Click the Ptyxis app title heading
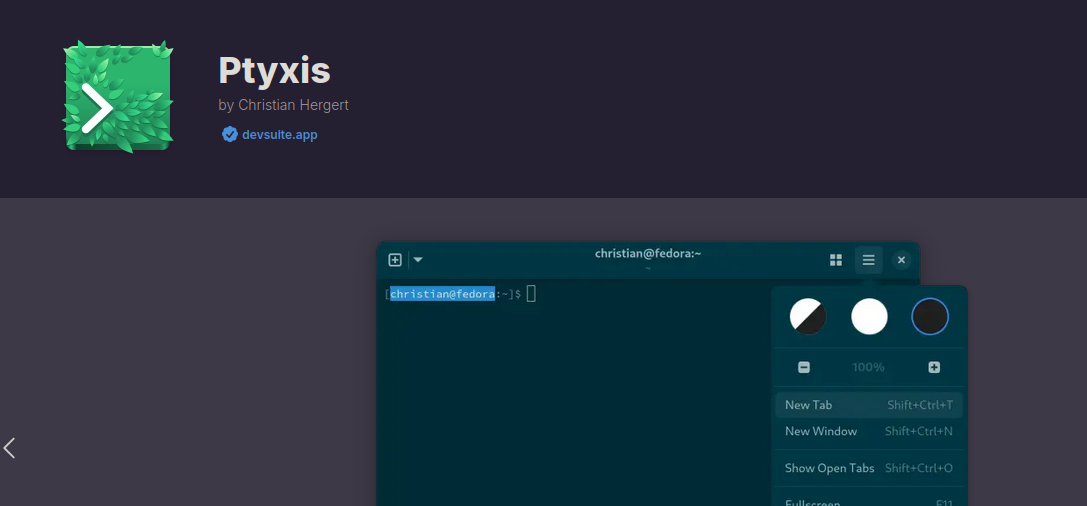 tap(275, 70)
